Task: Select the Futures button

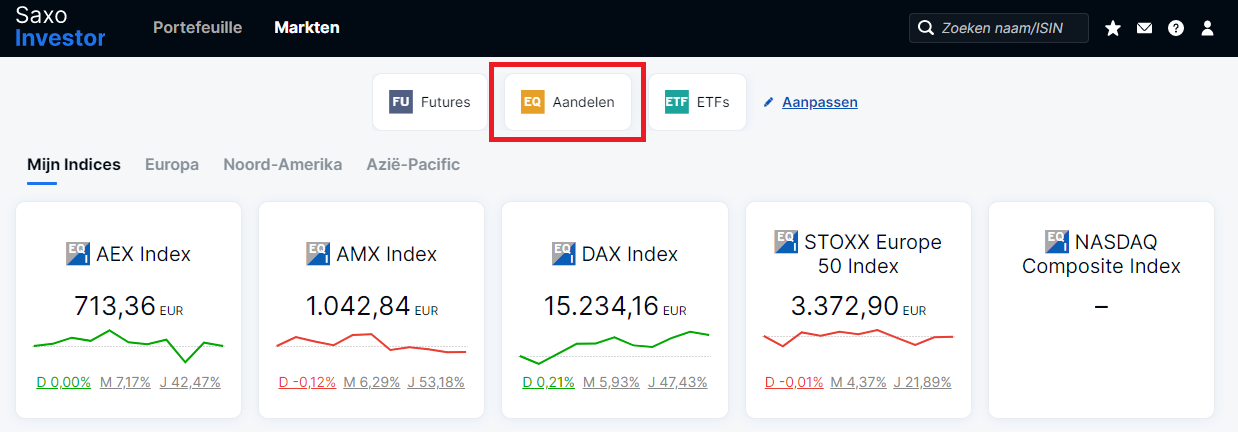Action: click(430, 102)
